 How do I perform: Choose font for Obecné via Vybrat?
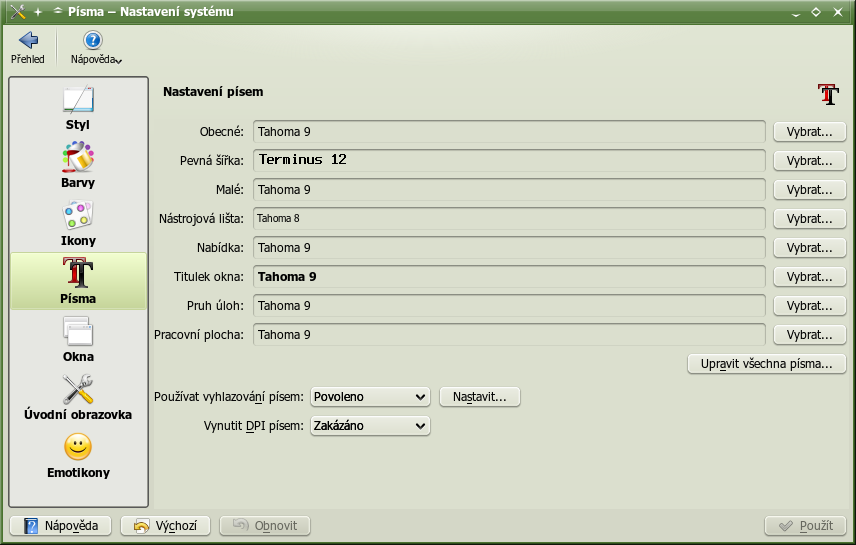pyautogui.click(x=810, y=132)
